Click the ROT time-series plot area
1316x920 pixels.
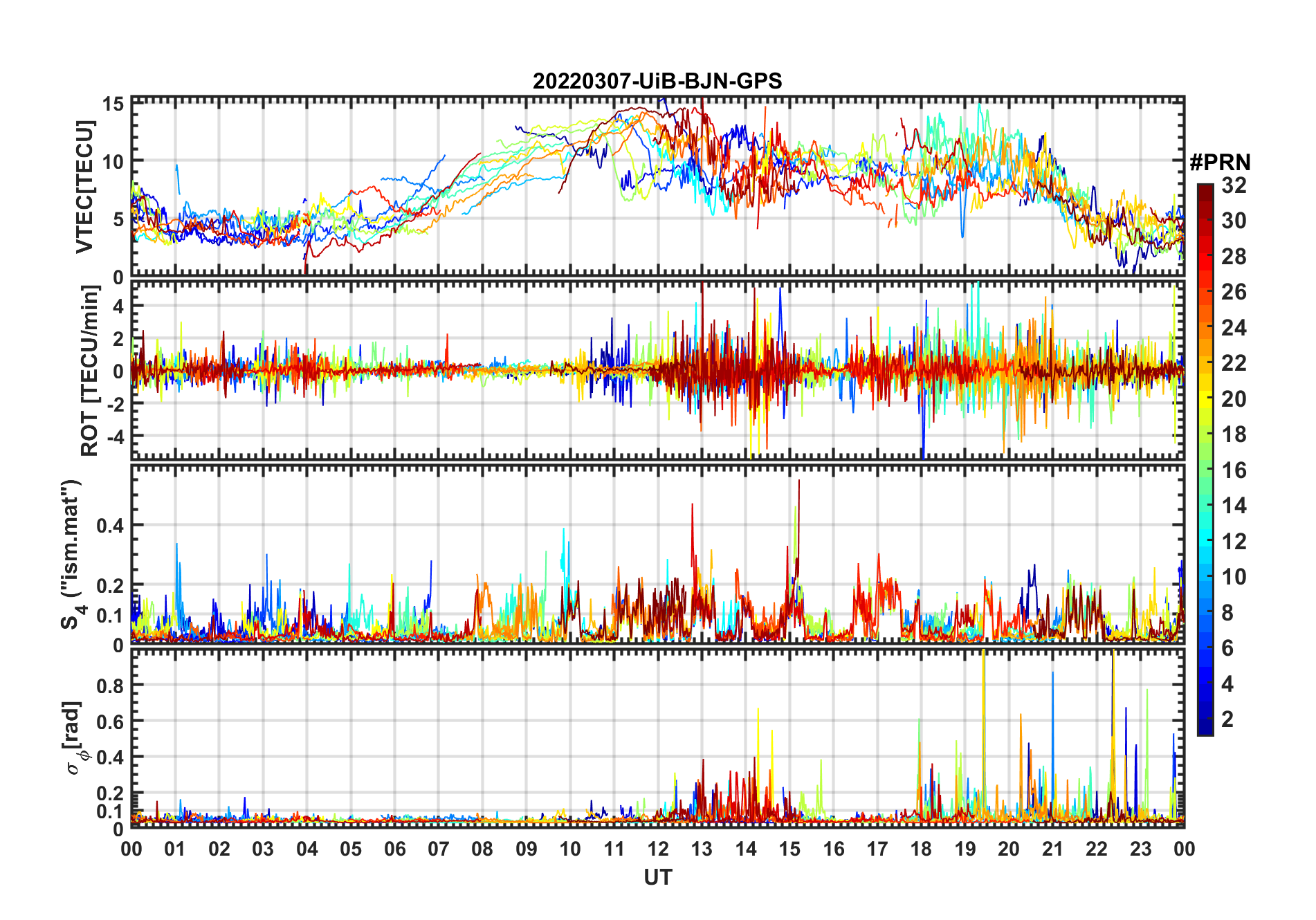pos(657,371)
